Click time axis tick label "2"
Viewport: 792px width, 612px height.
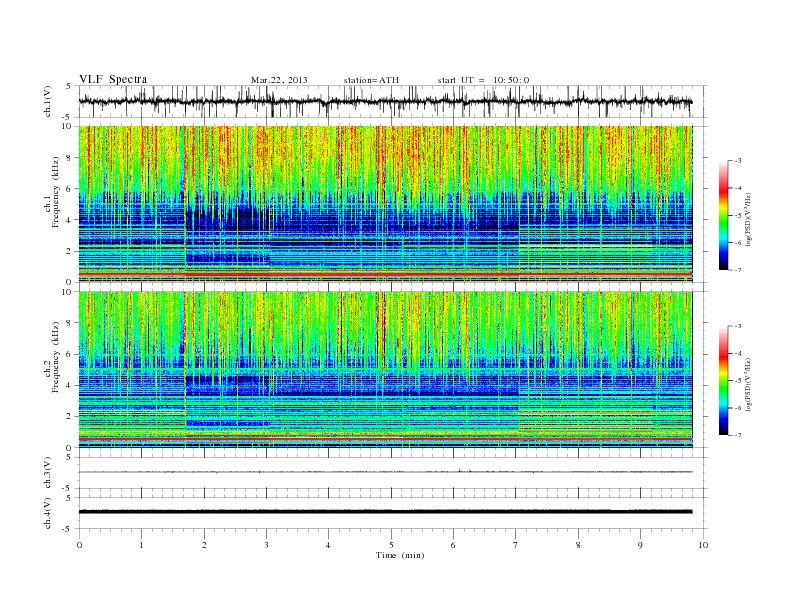pyautogui.click(x=204, y=545)
